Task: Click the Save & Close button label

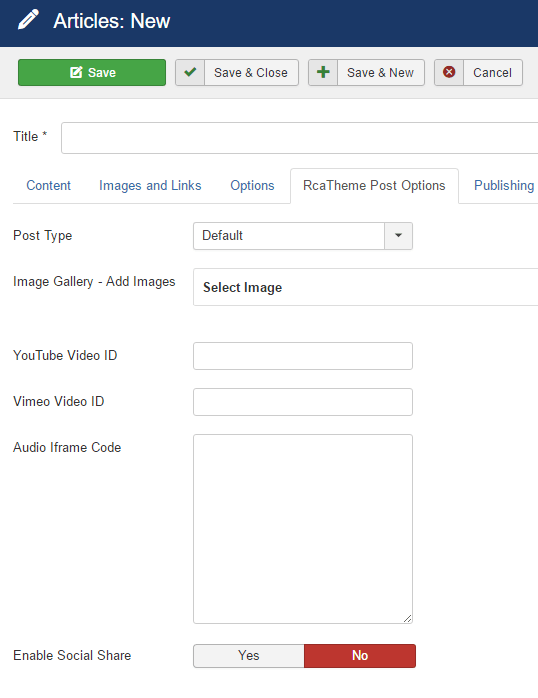Action: [x=251, y=73]
